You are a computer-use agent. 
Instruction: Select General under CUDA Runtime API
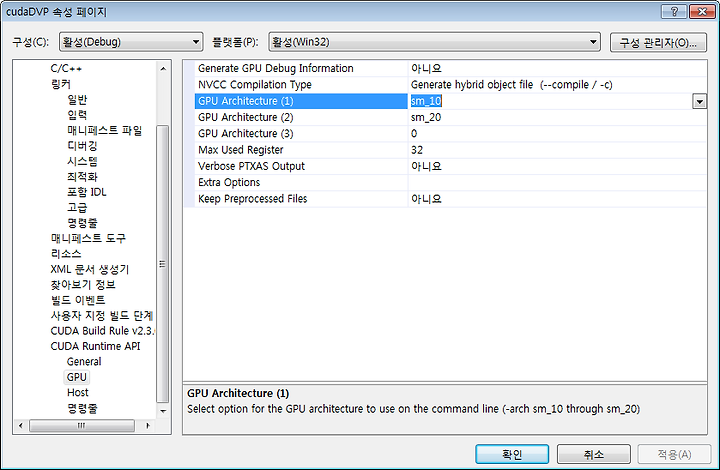coord(84,362)
